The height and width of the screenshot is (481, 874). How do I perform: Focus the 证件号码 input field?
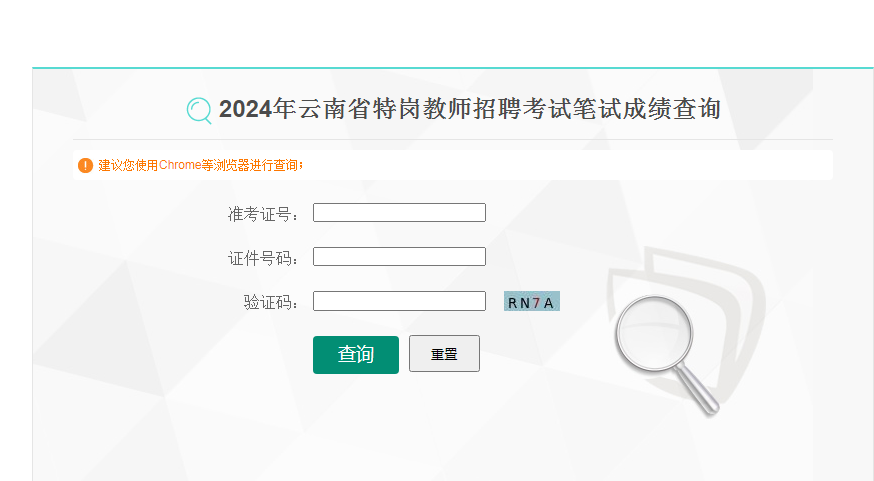tap(399, 257)
